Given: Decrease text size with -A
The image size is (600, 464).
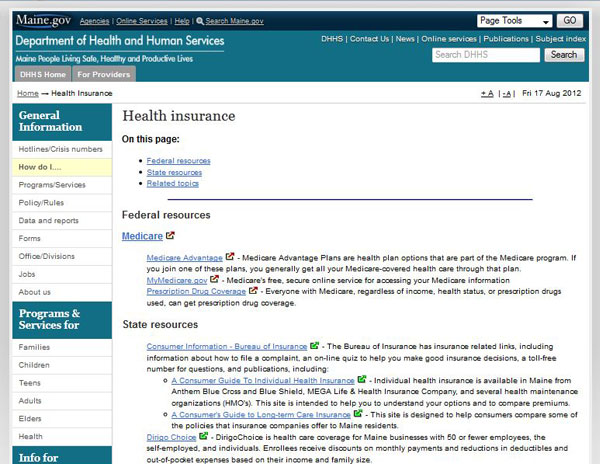Looking at the screenshot, I should click(x=507, y=94).
